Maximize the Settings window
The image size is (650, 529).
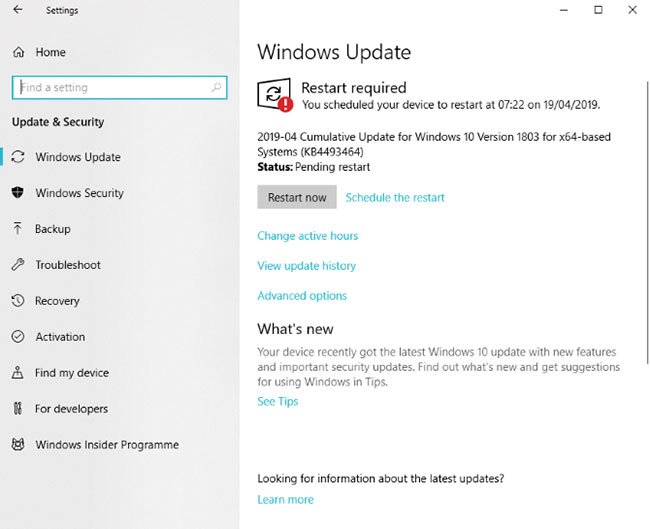pyautogui.click(x=598, y=10)
